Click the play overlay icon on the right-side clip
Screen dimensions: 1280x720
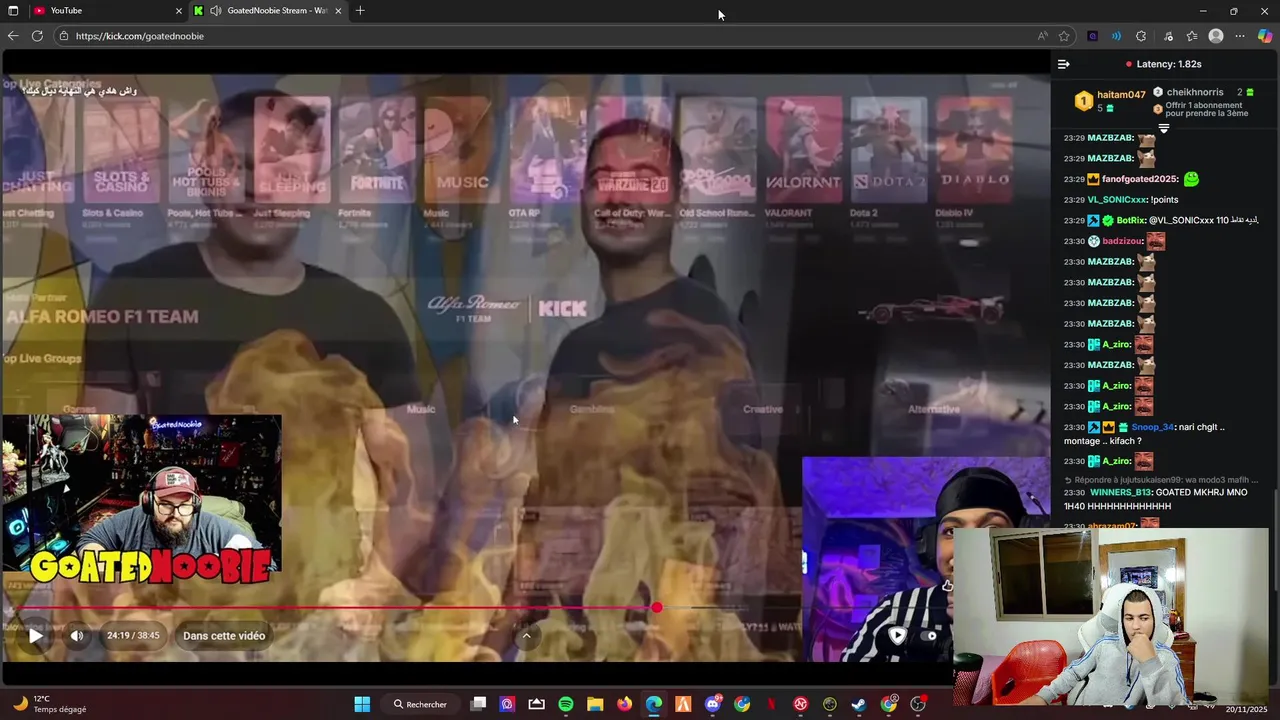pyautogui.click(x=897, y=635)
